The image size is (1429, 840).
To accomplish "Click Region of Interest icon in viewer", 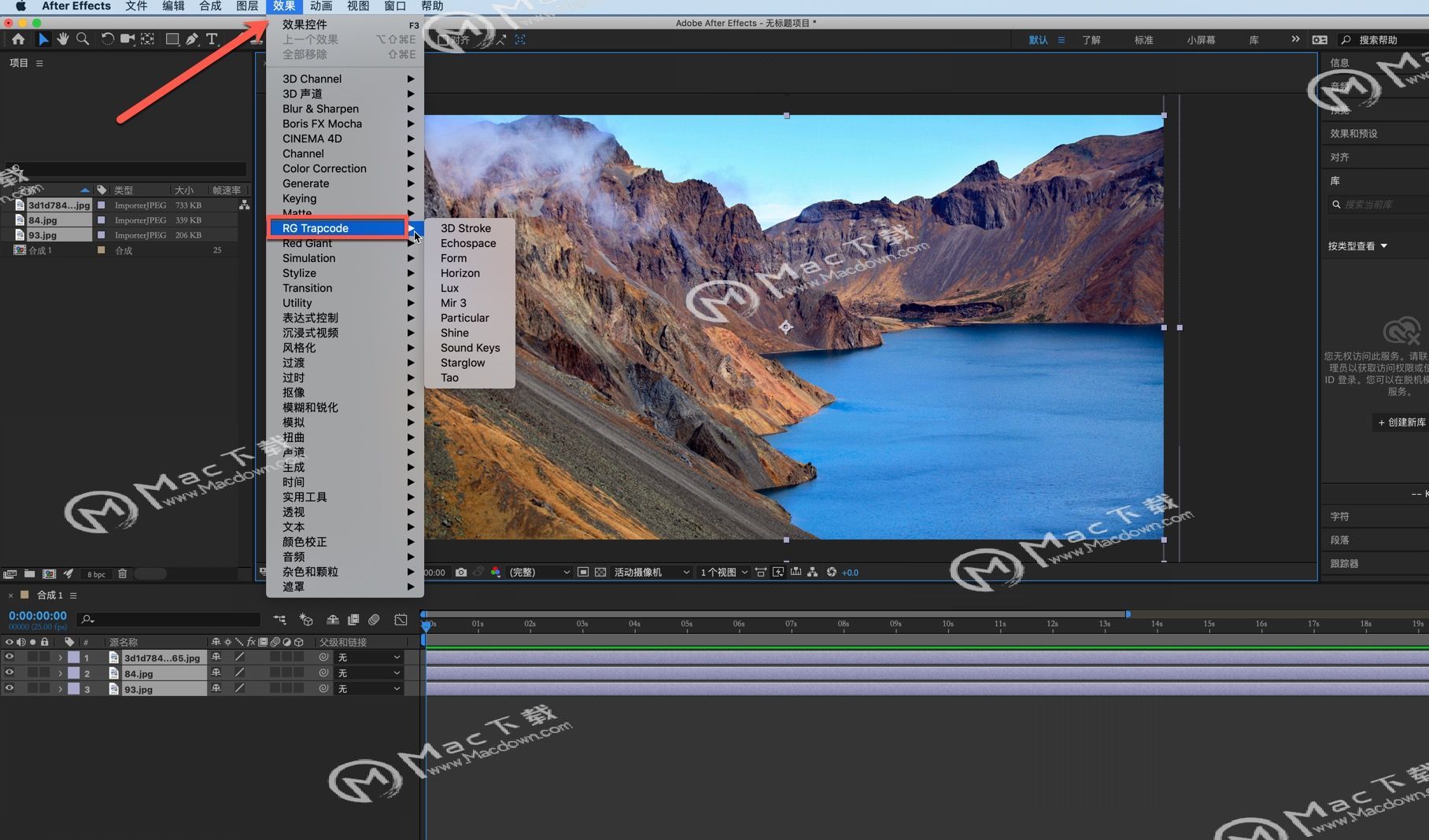I will tap(583, 573).
